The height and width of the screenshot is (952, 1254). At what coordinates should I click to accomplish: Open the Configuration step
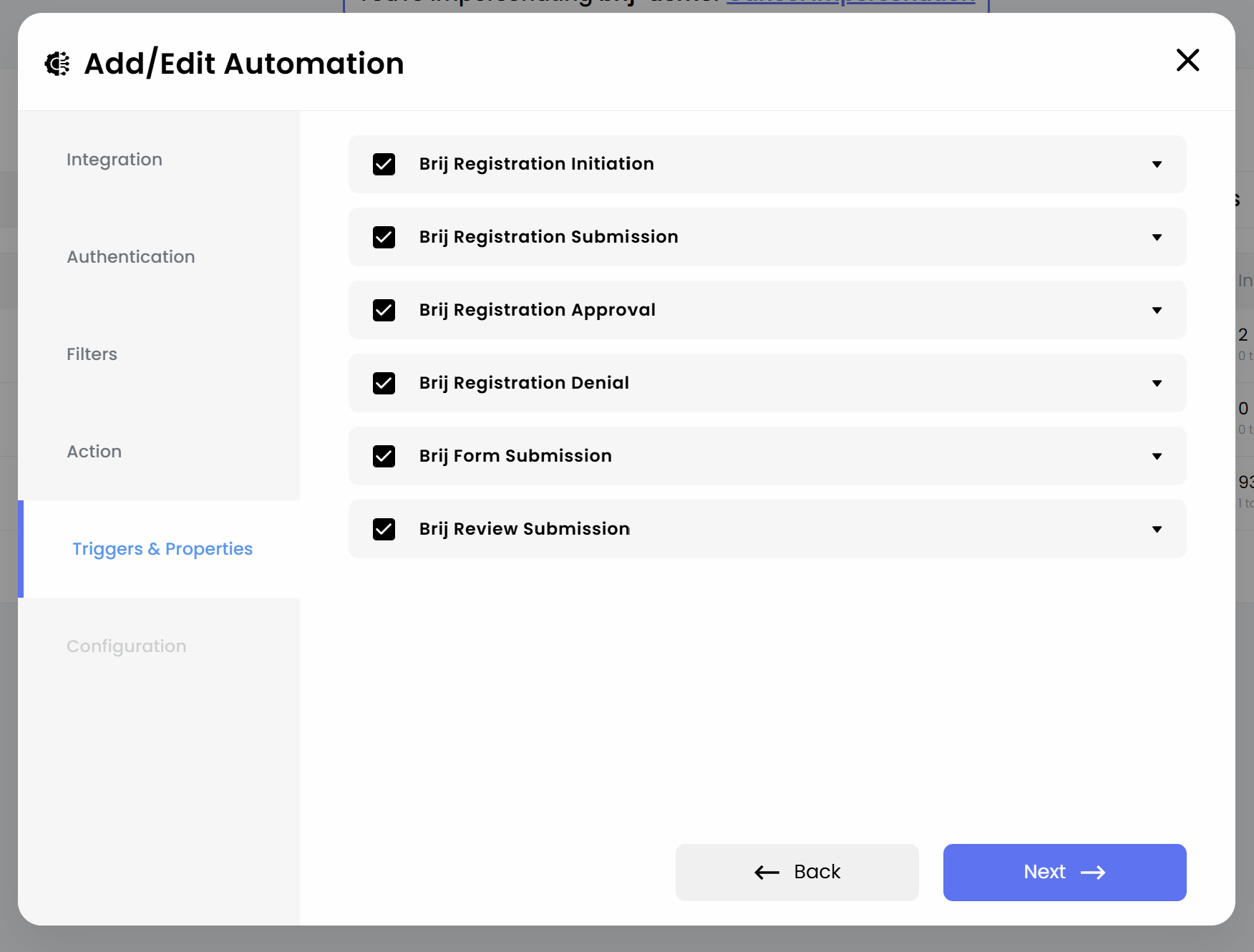[127, 646]
